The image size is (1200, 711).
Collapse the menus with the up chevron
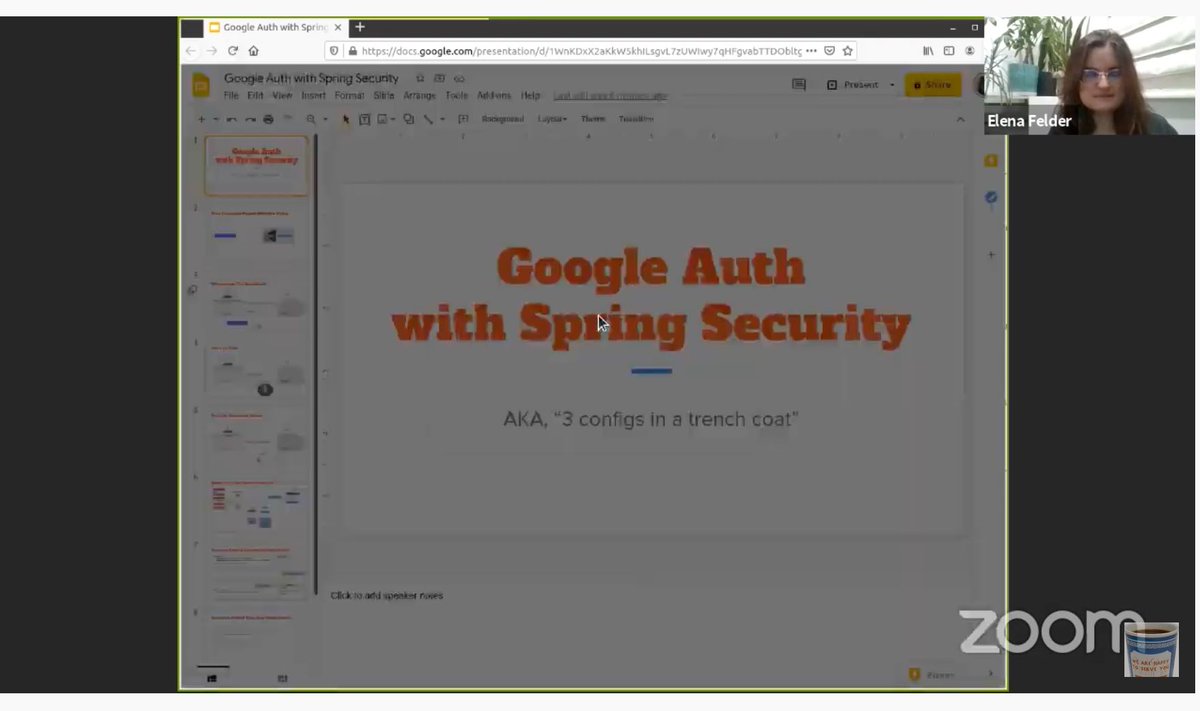click(961, 119)
